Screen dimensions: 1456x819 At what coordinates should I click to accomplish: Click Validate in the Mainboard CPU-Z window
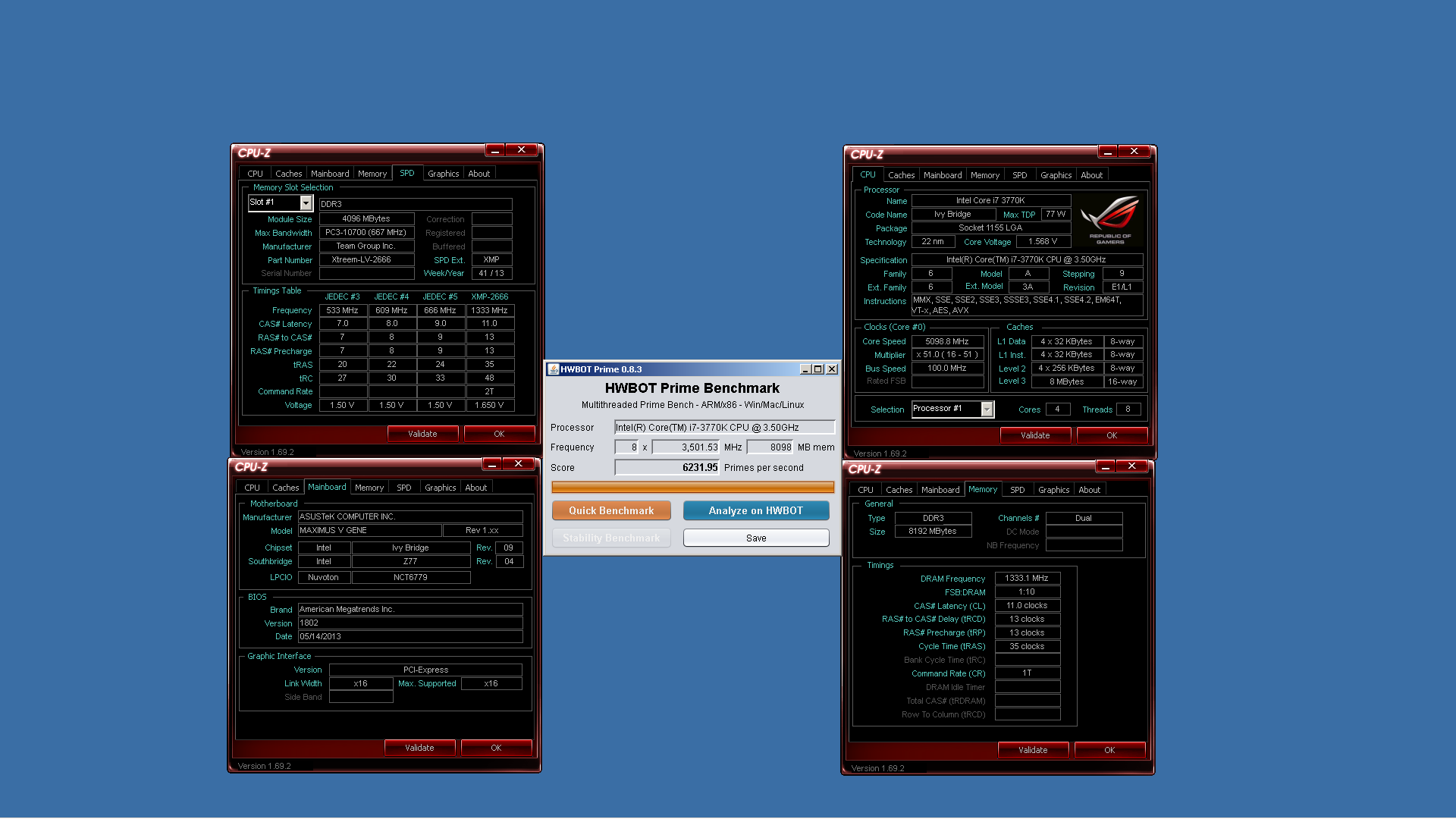(419, 748)
